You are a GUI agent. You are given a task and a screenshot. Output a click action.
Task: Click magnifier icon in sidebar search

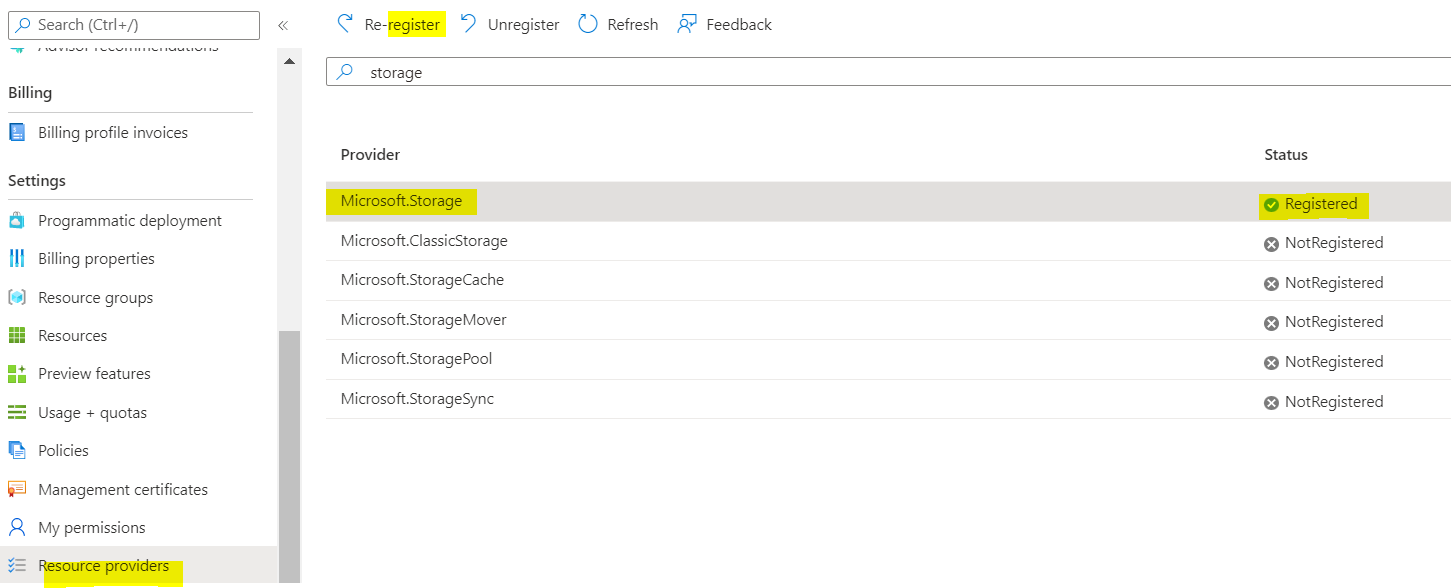coord(23,24)
